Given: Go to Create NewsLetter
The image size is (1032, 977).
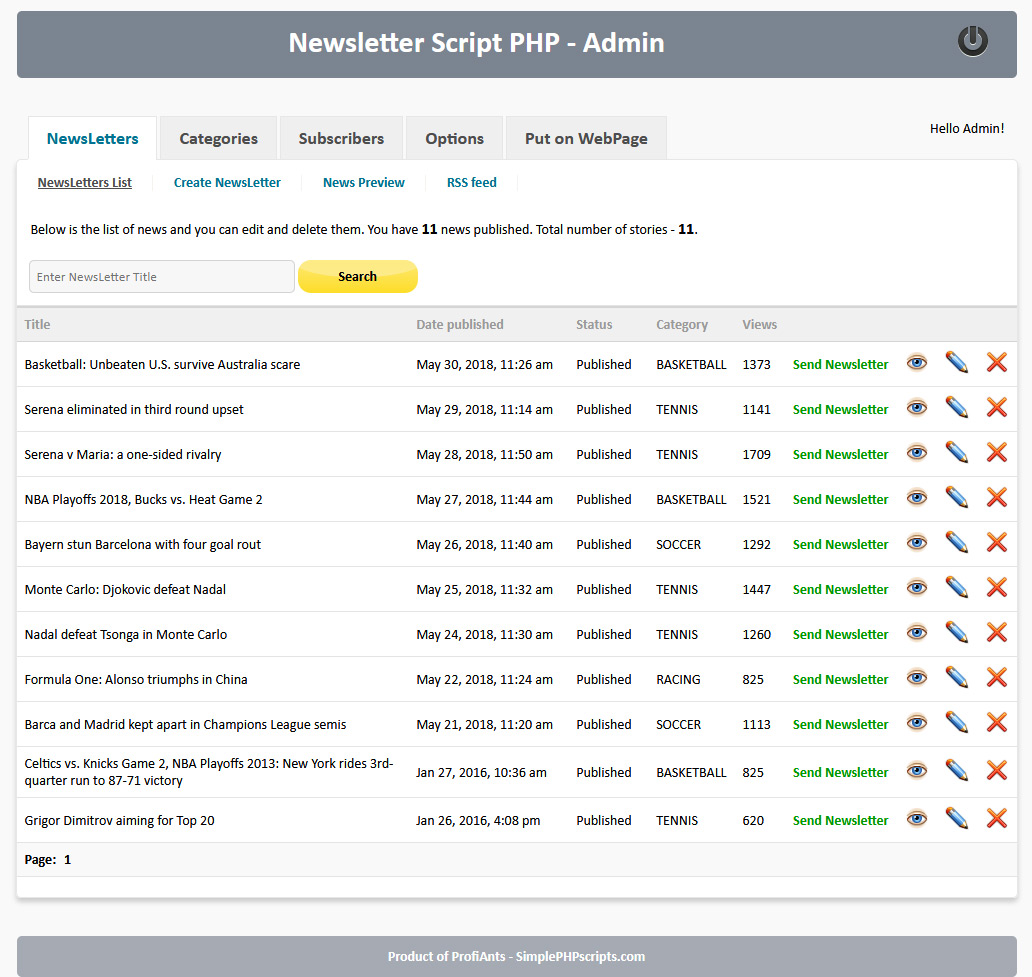Looking at the screenshot, I should 227,182.
